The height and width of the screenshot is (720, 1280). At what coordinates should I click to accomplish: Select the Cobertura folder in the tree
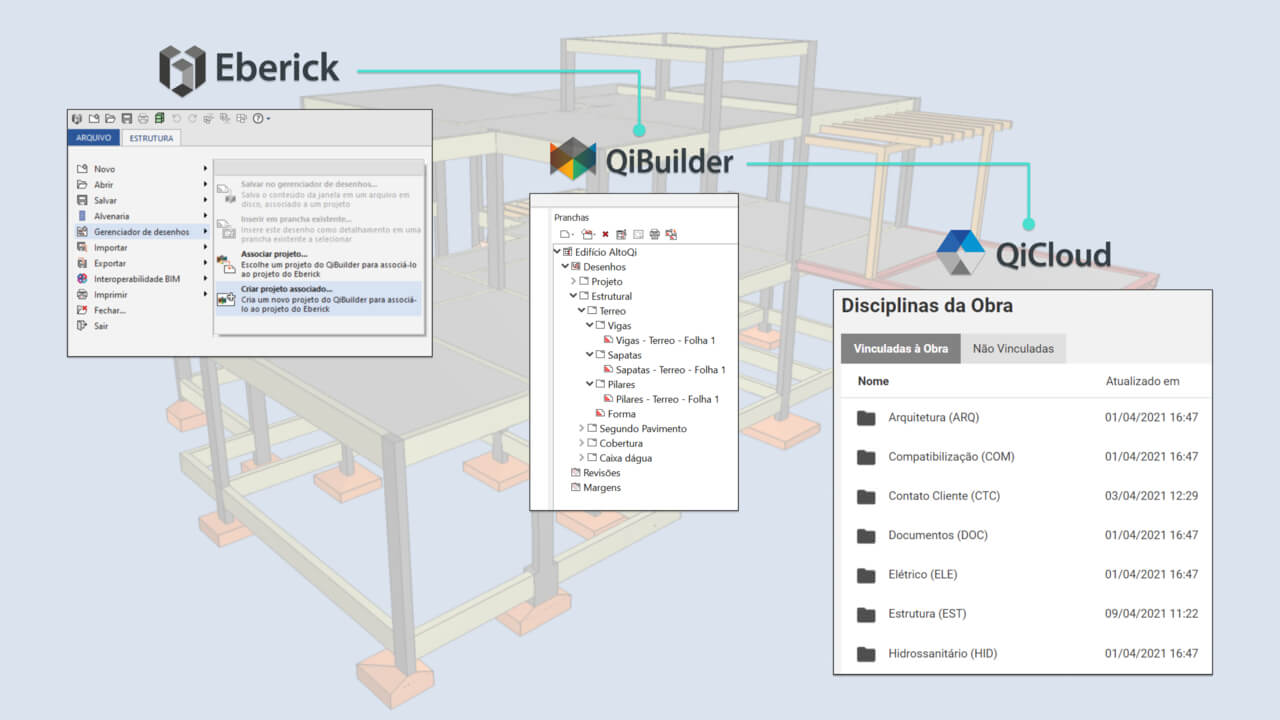[615, 443]
